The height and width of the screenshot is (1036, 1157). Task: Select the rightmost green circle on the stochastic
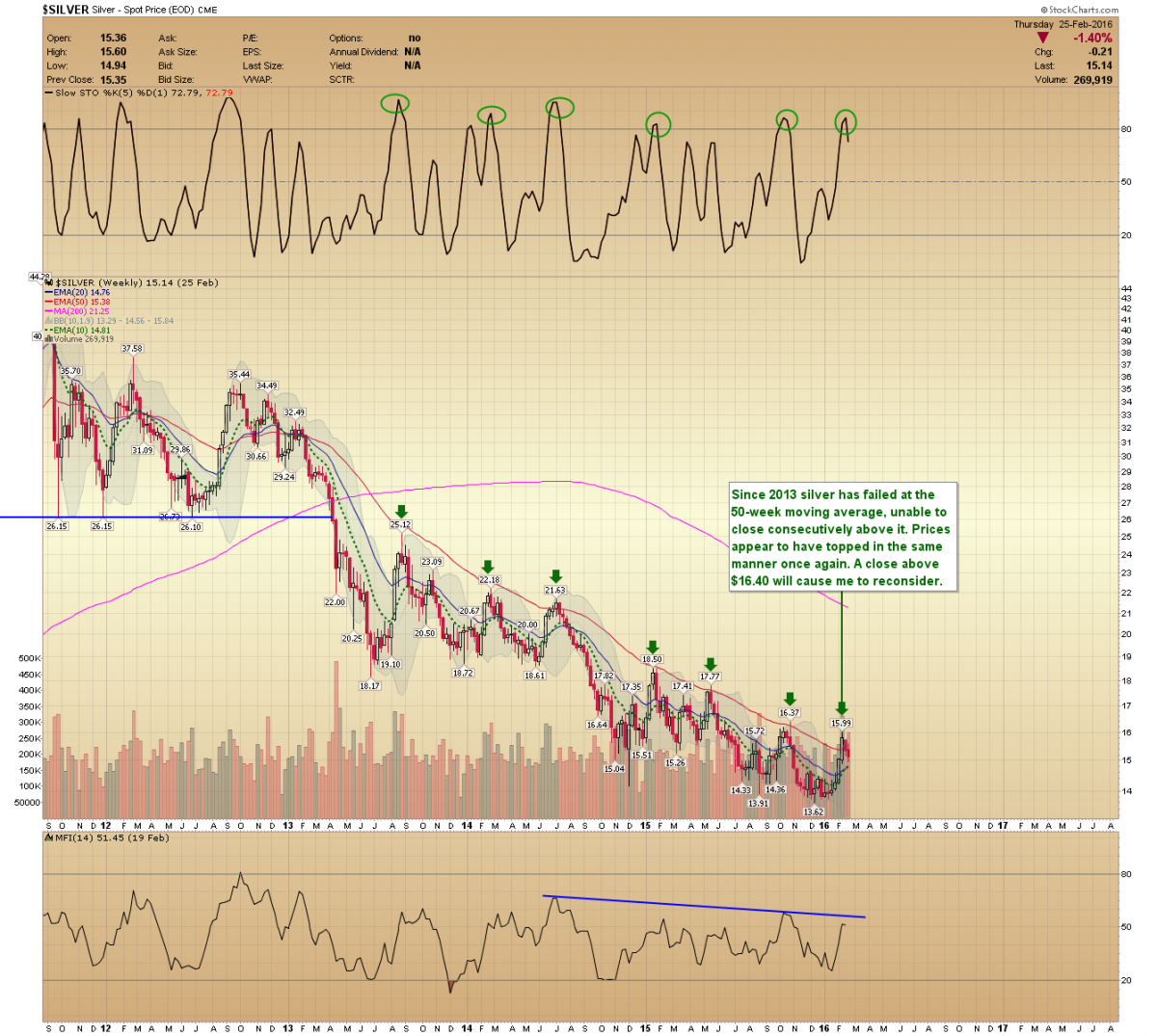[x=846, y=122]
